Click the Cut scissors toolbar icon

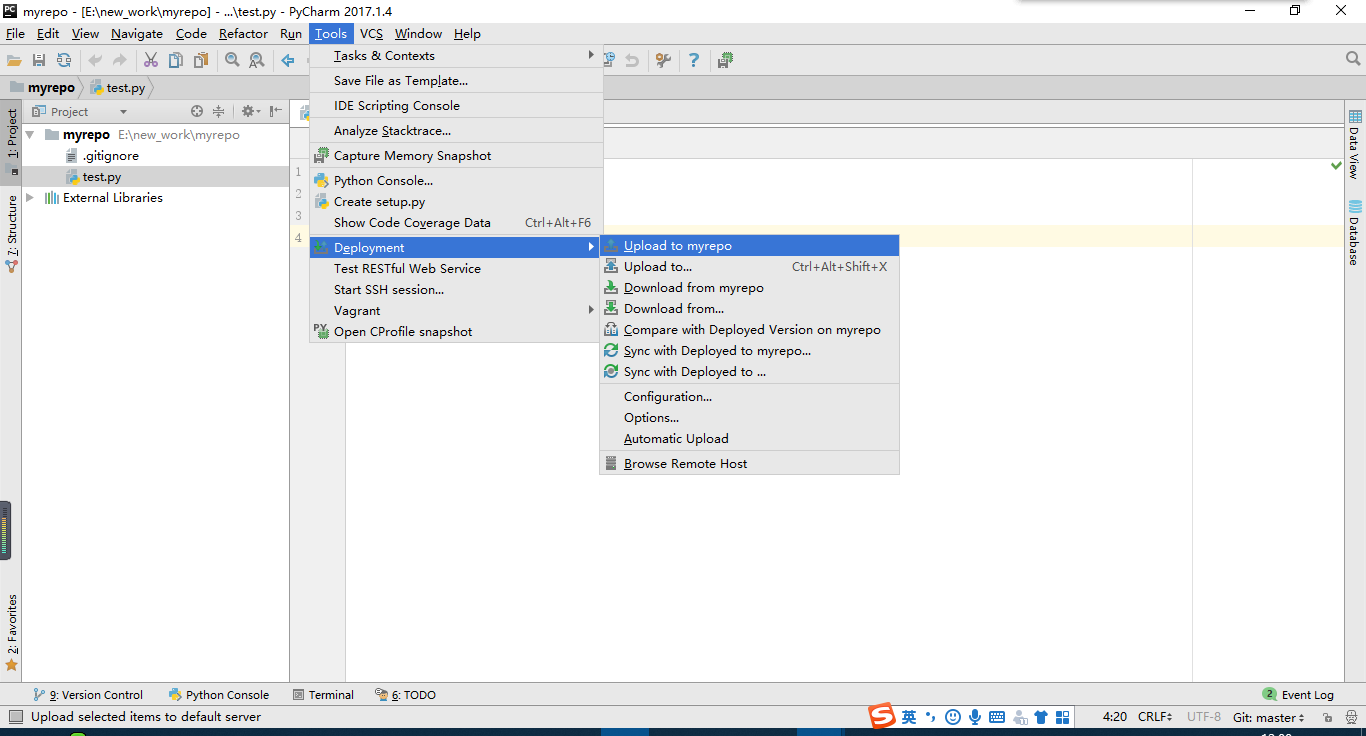tap(151, 61)
